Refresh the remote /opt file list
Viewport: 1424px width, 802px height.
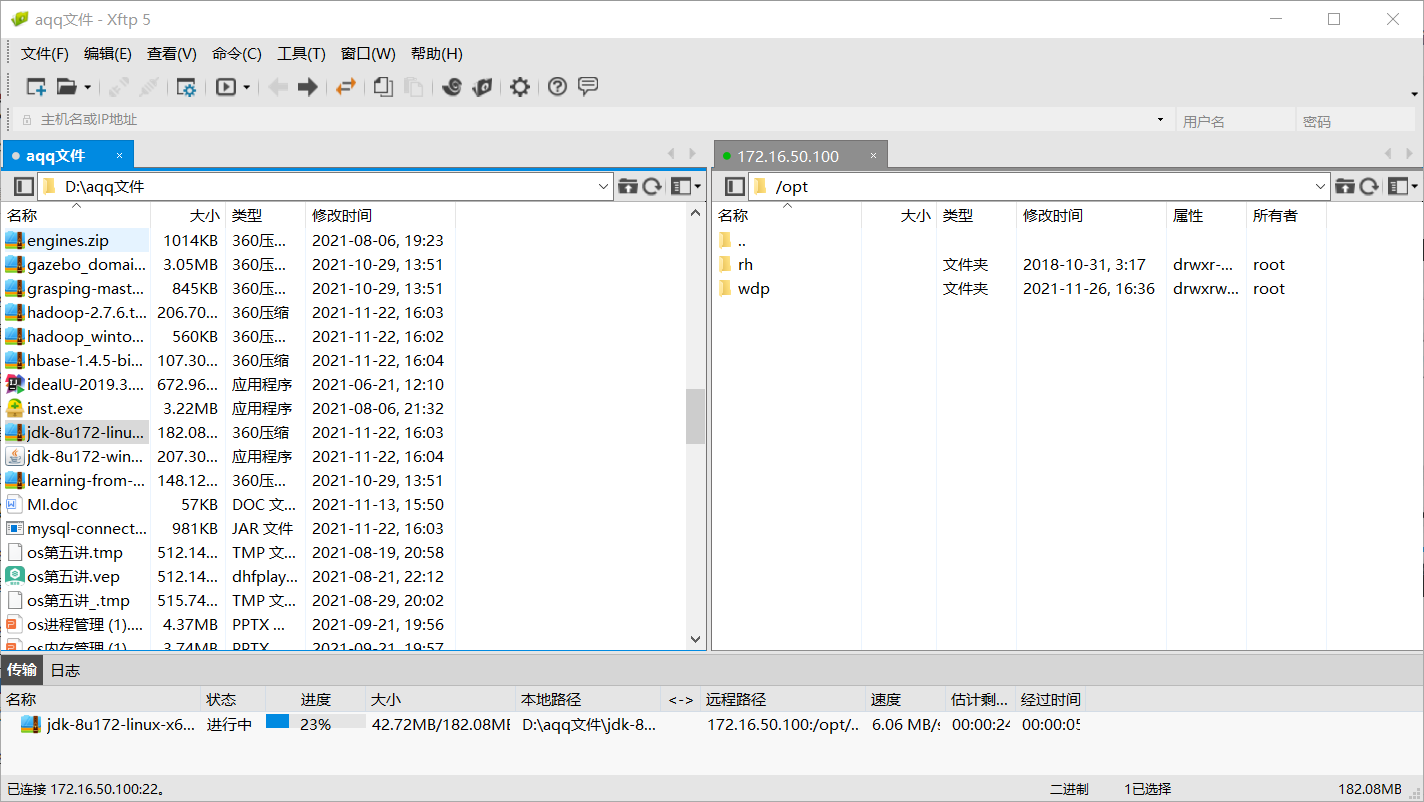click(1369, 186)
